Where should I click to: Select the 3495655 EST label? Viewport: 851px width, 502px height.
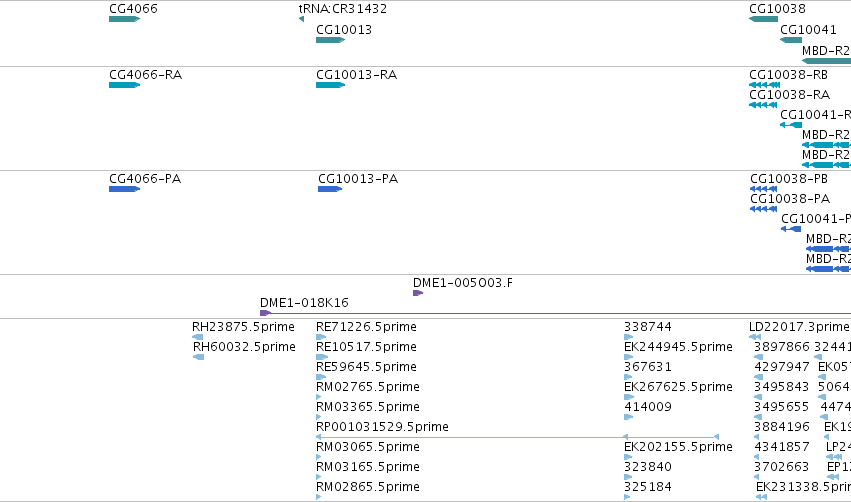click(x=782, y=407)
